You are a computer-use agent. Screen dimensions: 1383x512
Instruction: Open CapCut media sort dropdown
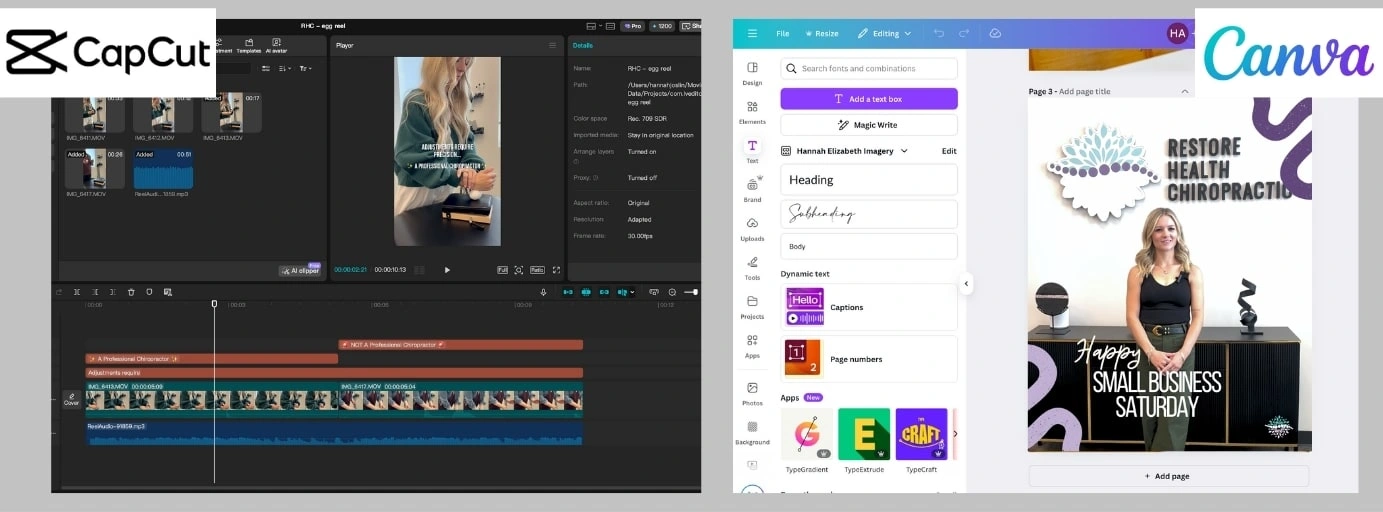click(x=285, y=68)
